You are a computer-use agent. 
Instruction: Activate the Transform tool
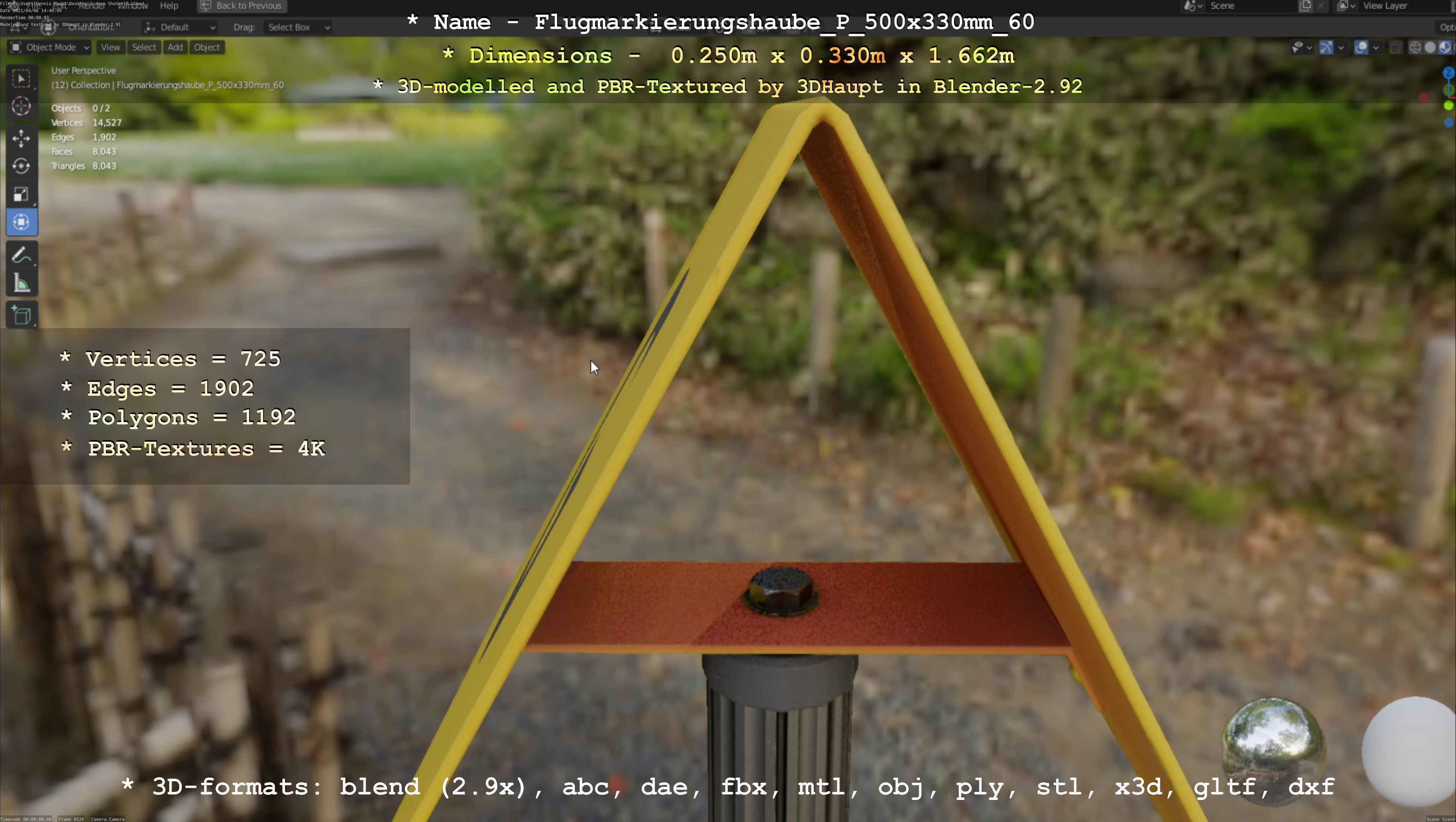[21, 222]
